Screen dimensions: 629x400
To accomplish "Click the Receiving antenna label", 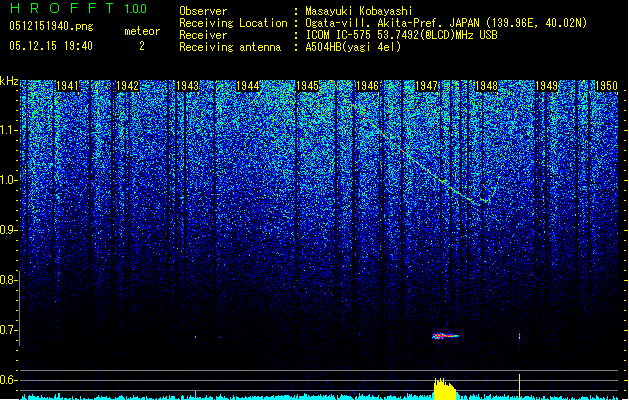I will pyautogui.click(x=230, y=47).
